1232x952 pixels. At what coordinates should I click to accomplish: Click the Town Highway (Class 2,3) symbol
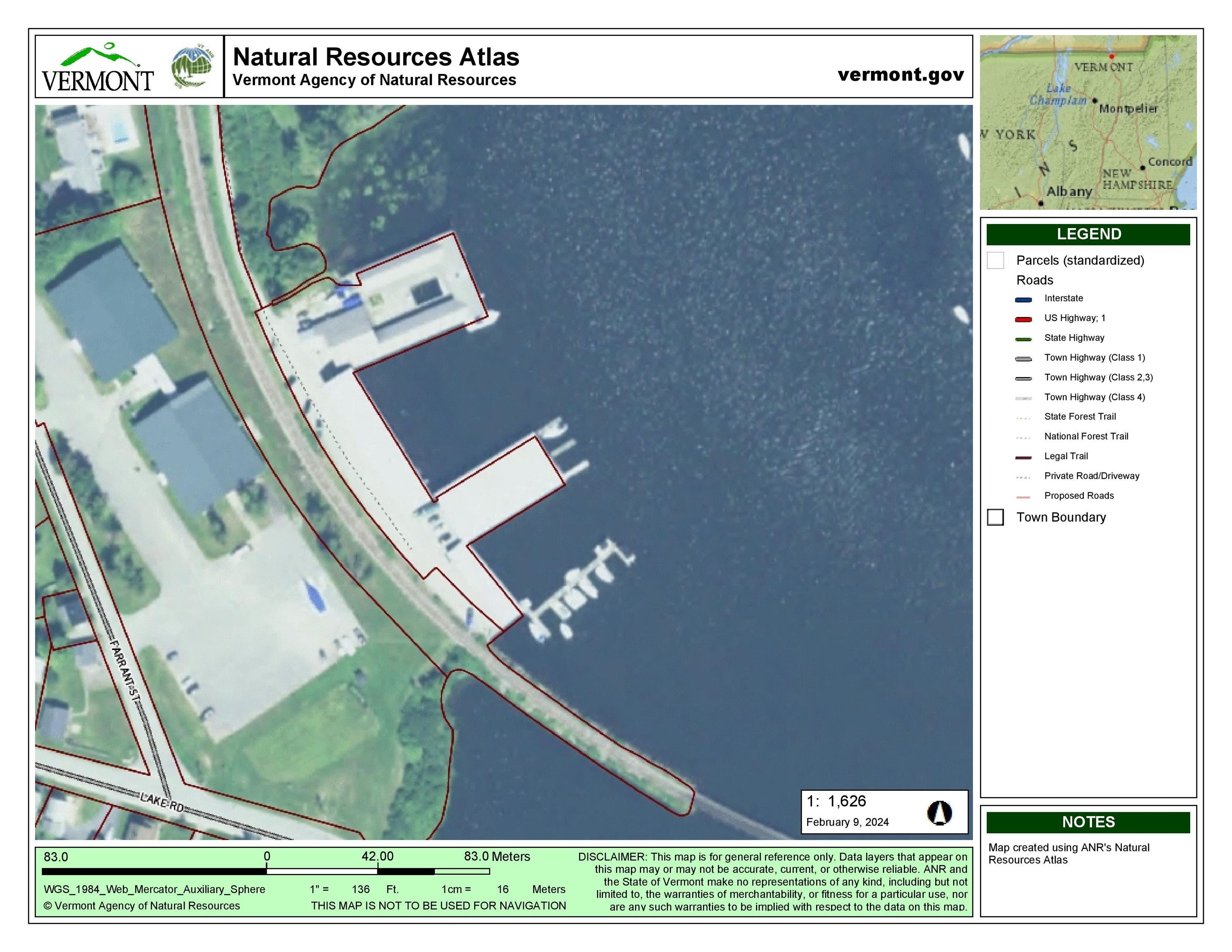(1023, 378)
